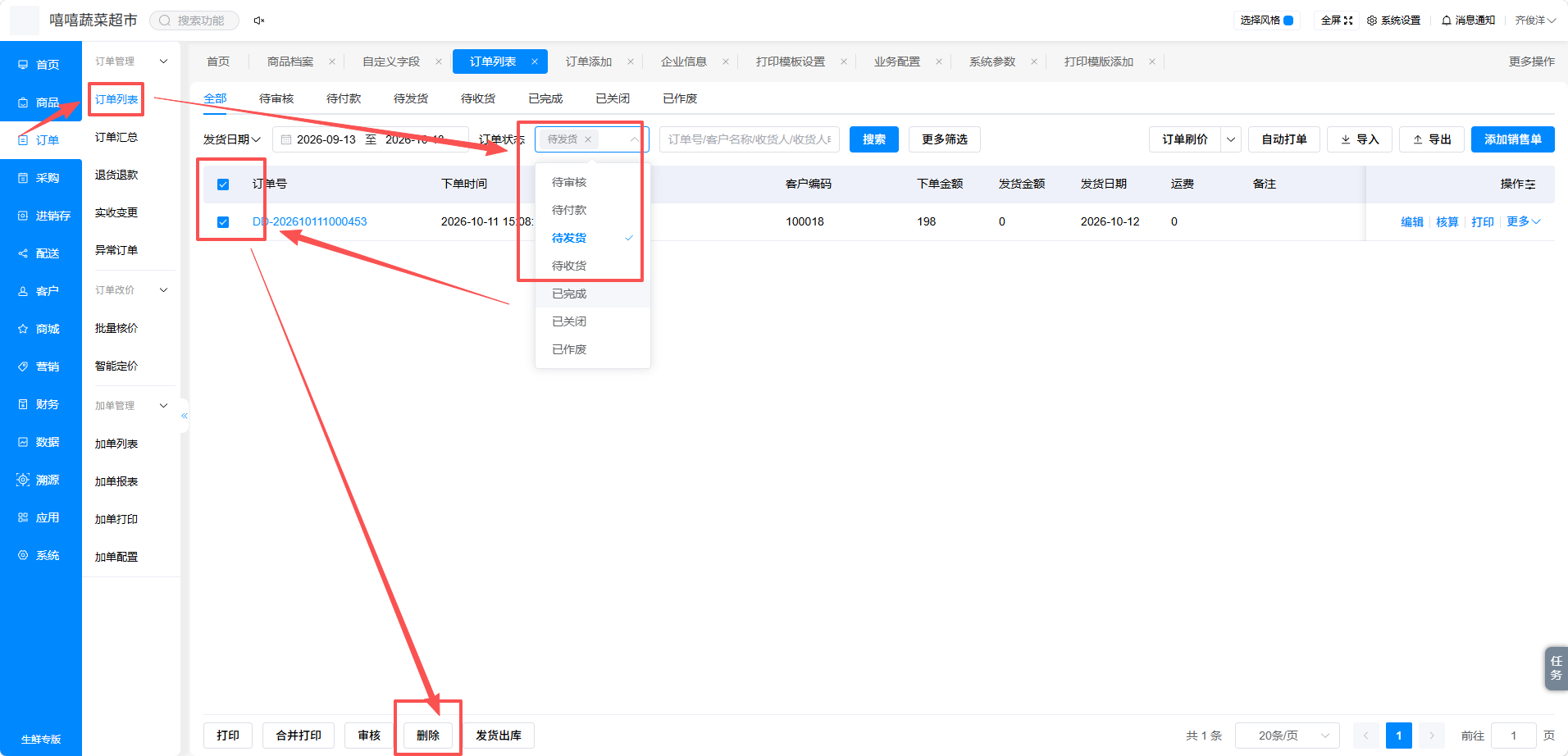Image resolution: width=1568 pixels, height=756 pixels.
Task: Expand 更多 actions in the order row
Action: coord(1524,221)
